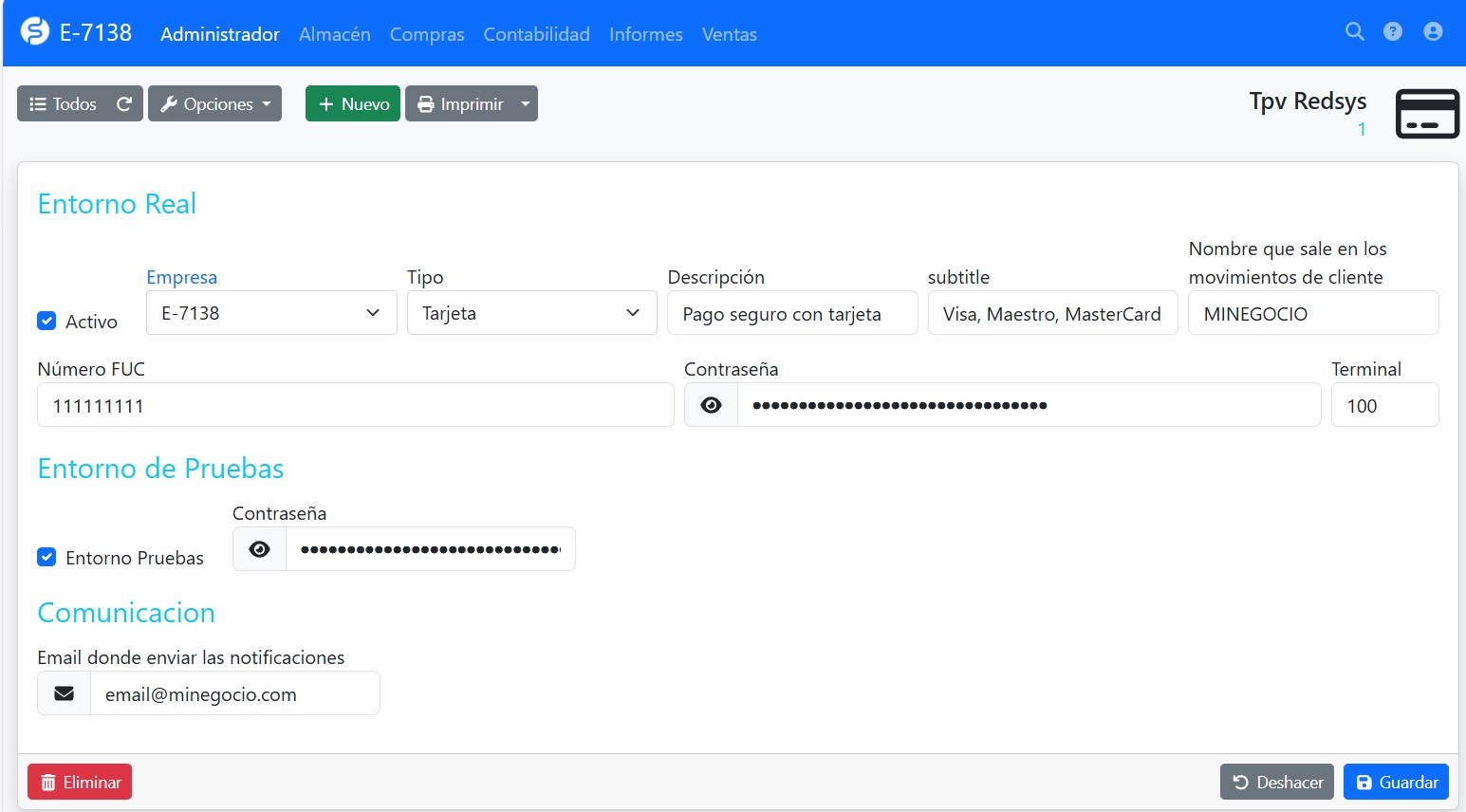Open the user account profile icon
Viewport: 1466px width, 812px height.
pyautogui.click(x=1433, y=32)
